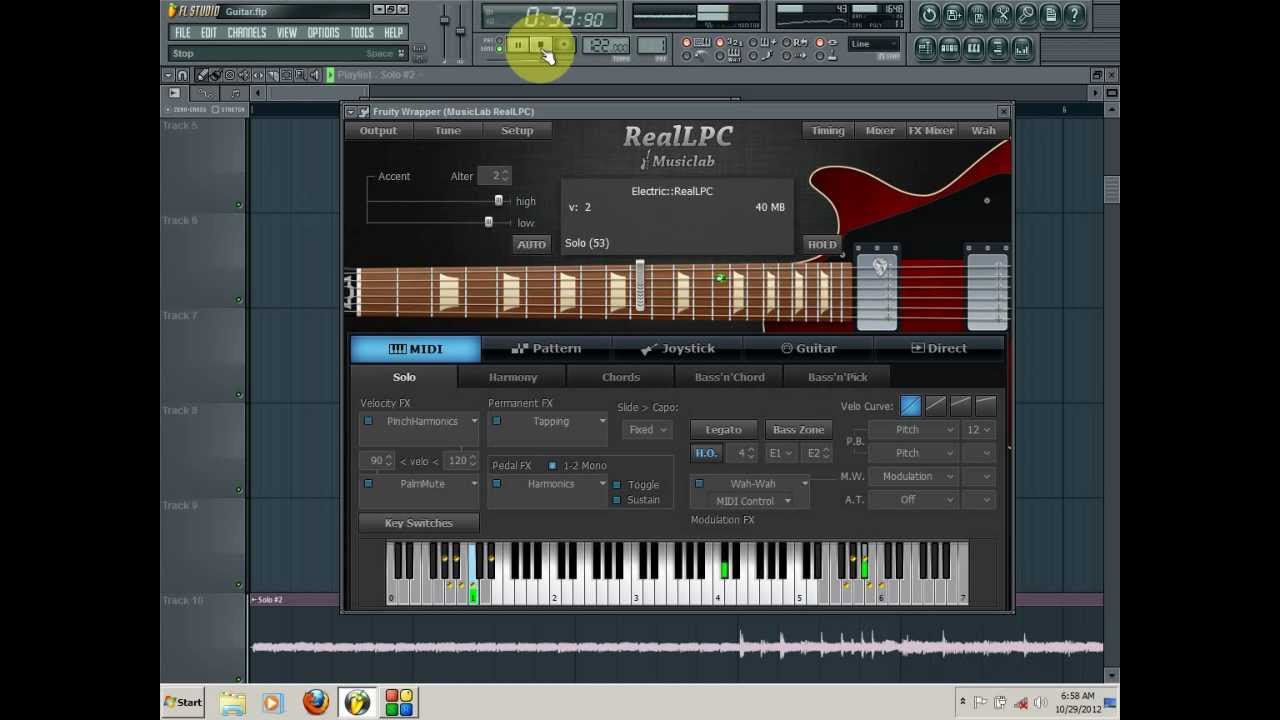This screenshot has height=720, width=1280.
Task: Open the CHANNELS menu
Action: pos(246,32)
